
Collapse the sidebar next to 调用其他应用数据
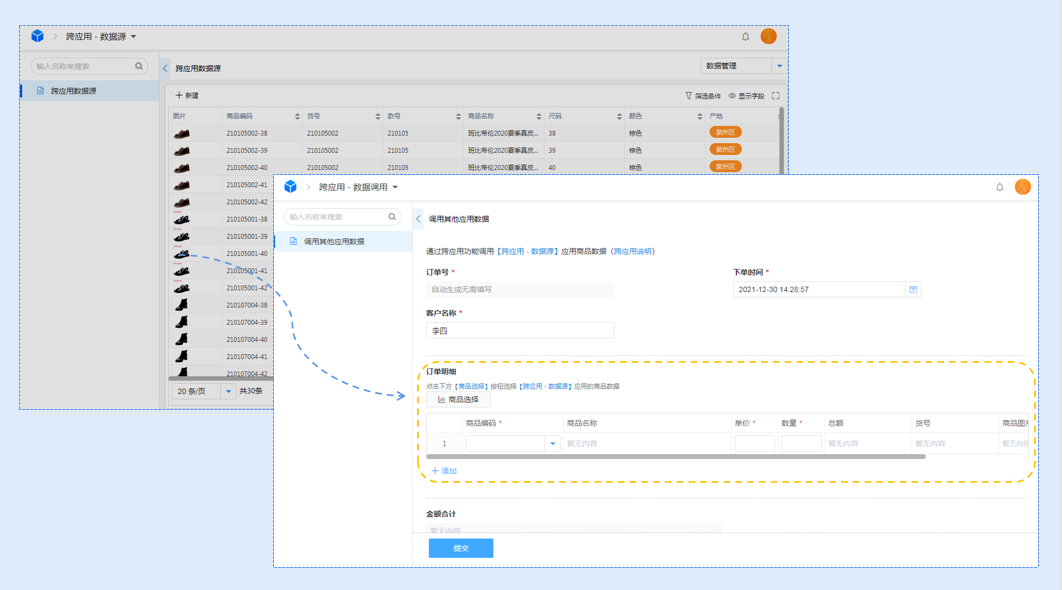click(418, 219)
